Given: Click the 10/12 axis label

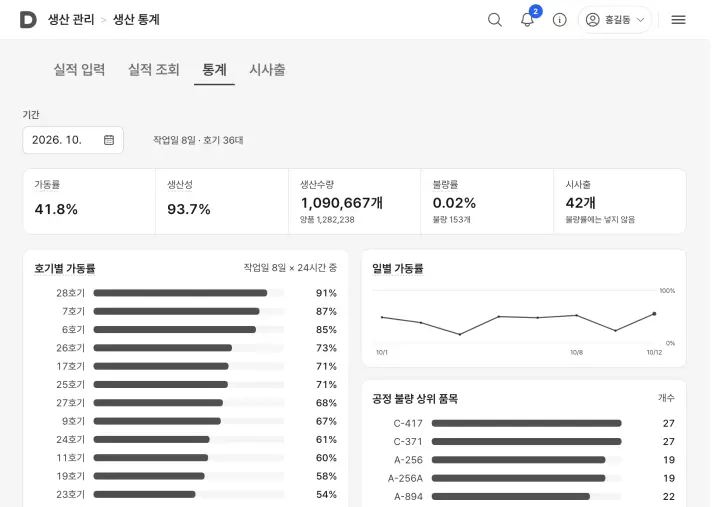Looking at the screenshot, I should pyautogui.click(x=654, y=352).
